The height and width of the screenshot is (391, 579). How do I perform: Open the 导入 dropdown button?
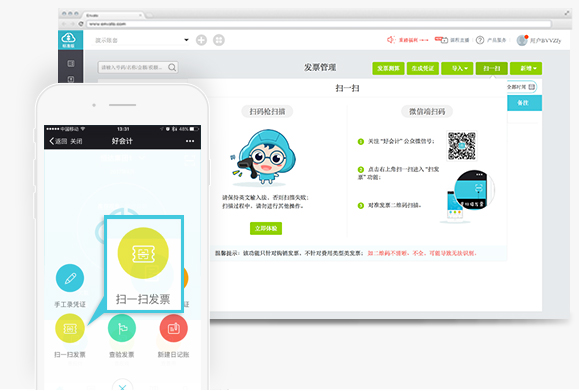coord(457,68)
